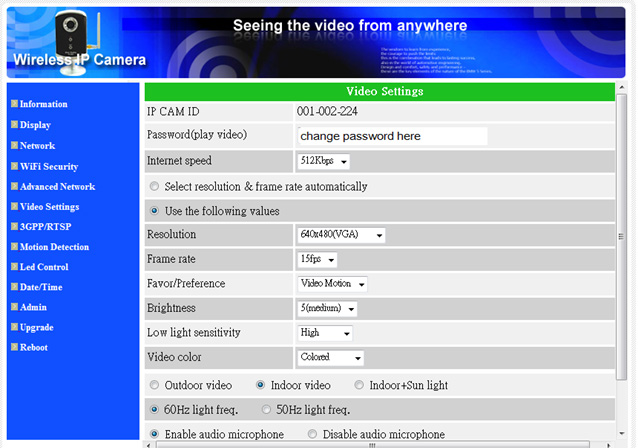Open the Network settings link
The image size is (638, 448).
tap(37, 146)
